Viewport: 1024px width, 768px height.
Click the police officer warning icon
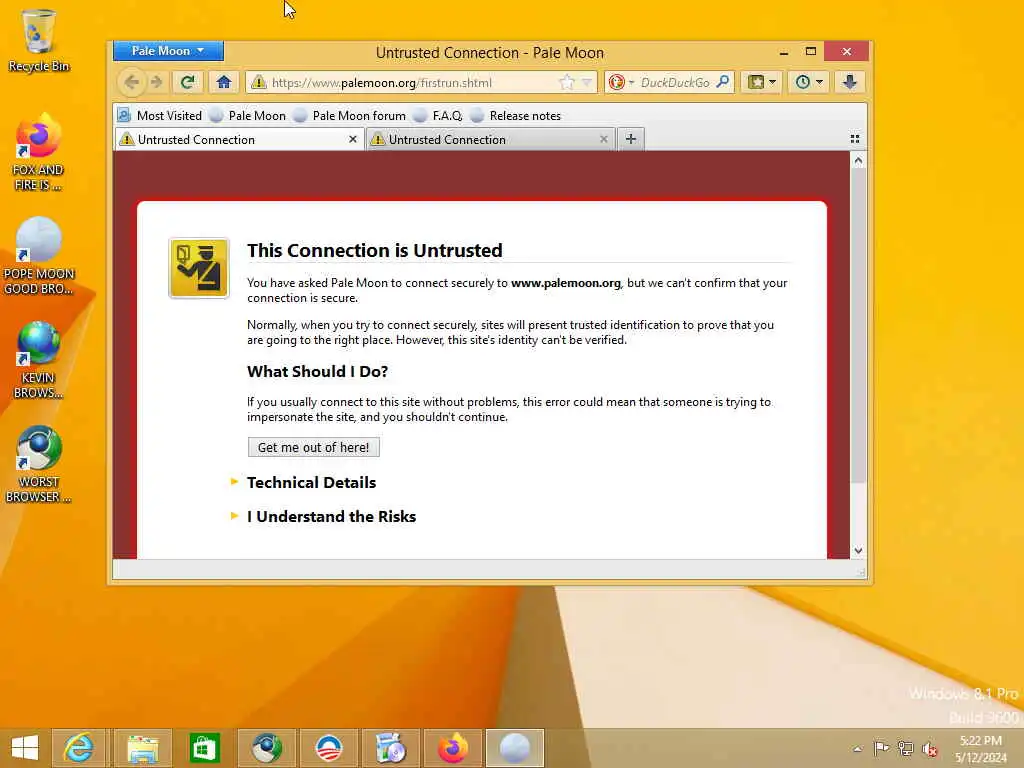[x=199, y=268]
